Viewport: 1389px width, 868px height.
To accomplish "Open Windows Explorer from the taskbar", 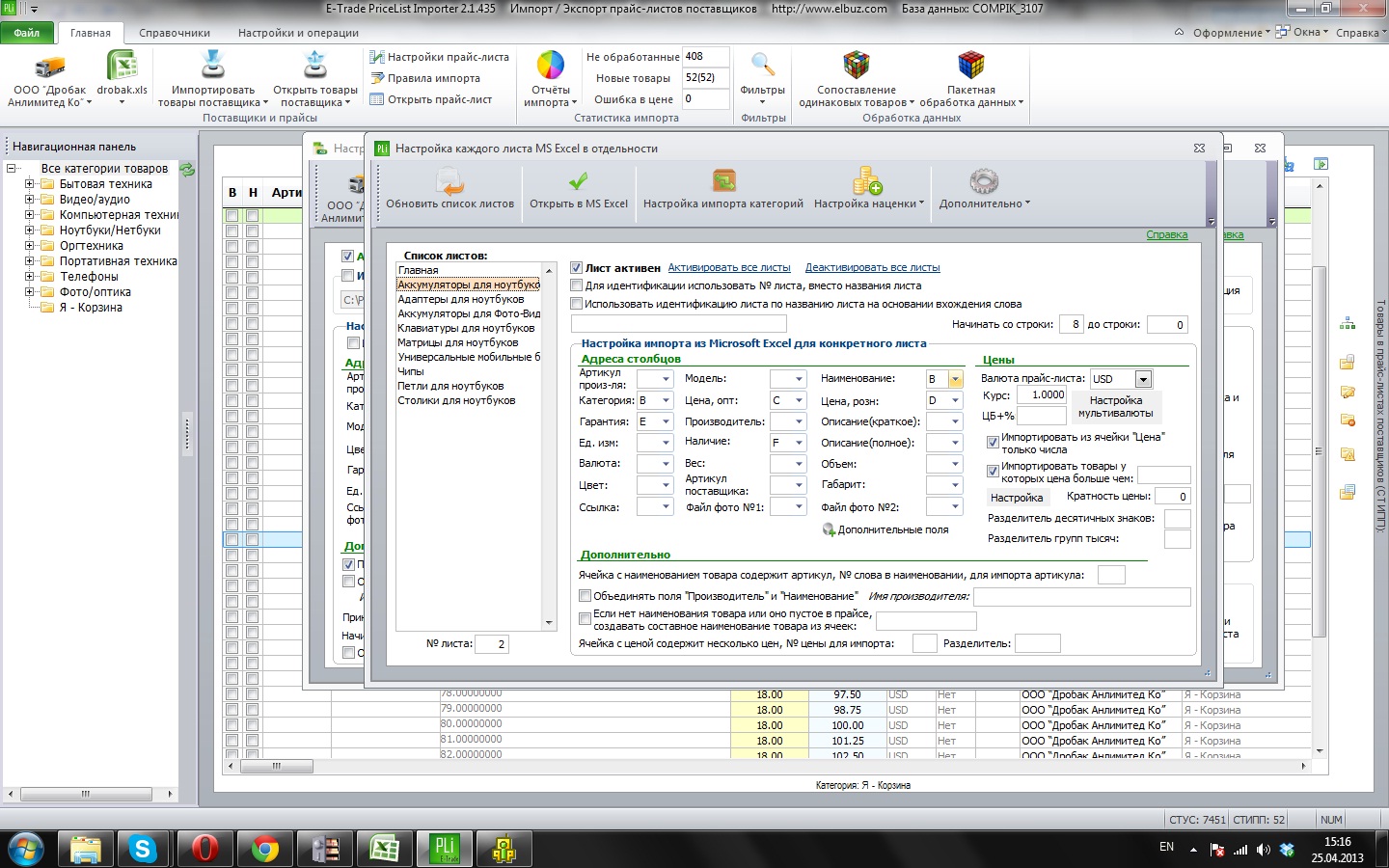I will 85,849.
